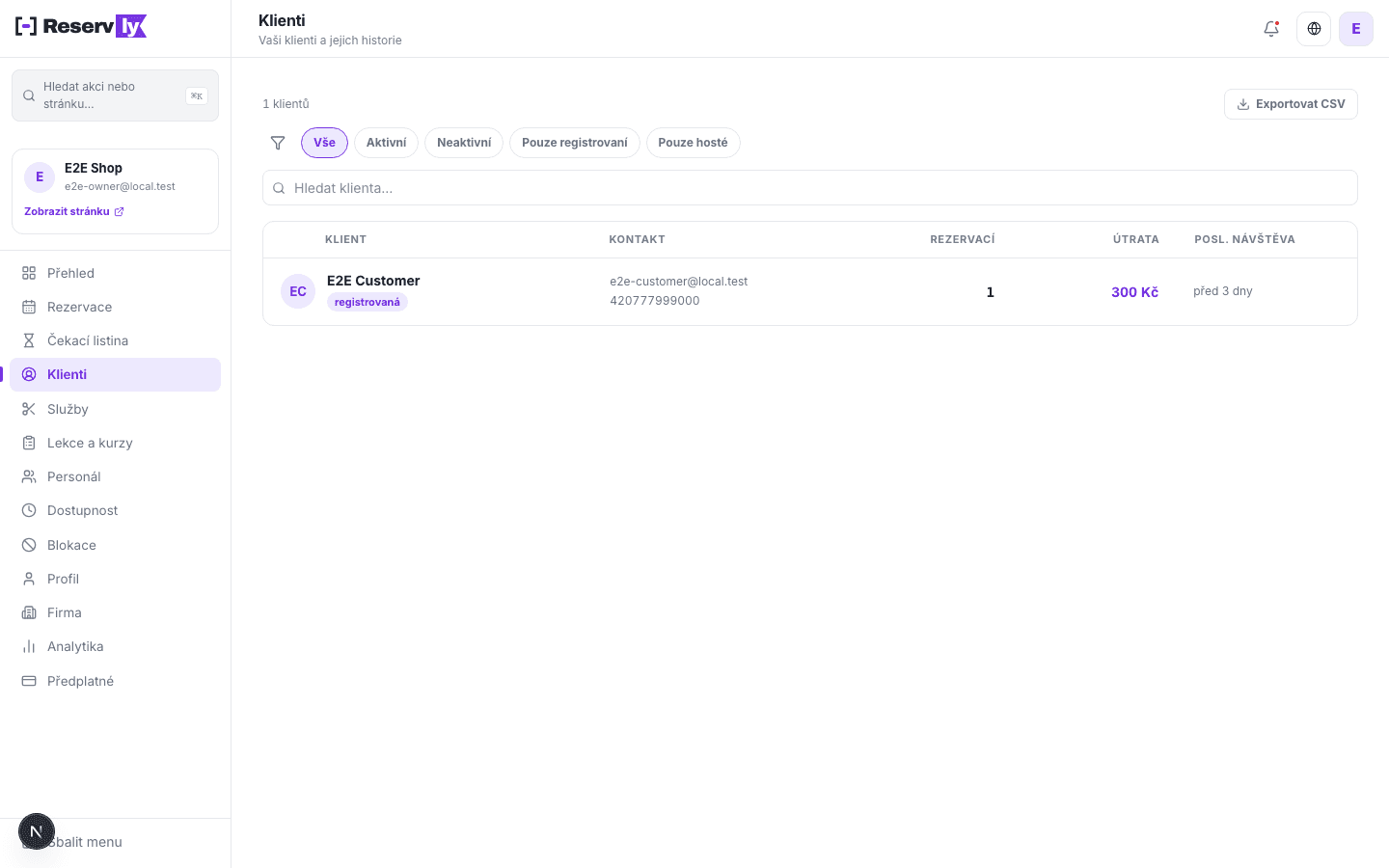Open Dostupnost settings

(115, 510)
